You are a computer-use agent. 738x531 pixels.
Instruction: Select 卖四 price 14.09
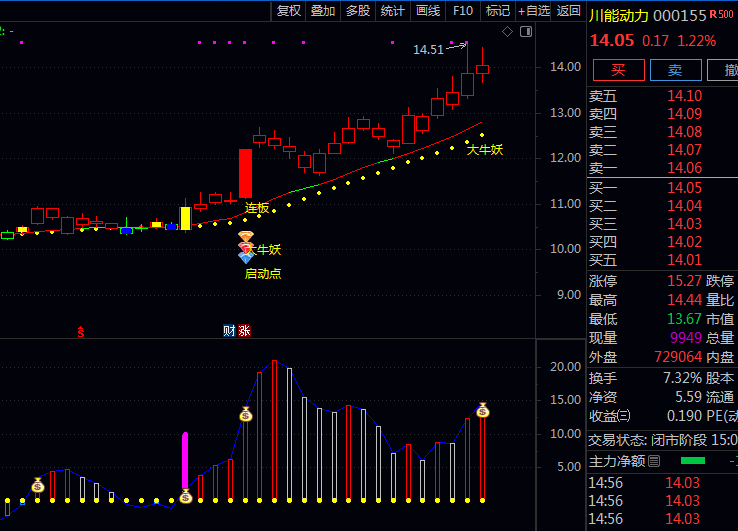(x=684, y=114)
